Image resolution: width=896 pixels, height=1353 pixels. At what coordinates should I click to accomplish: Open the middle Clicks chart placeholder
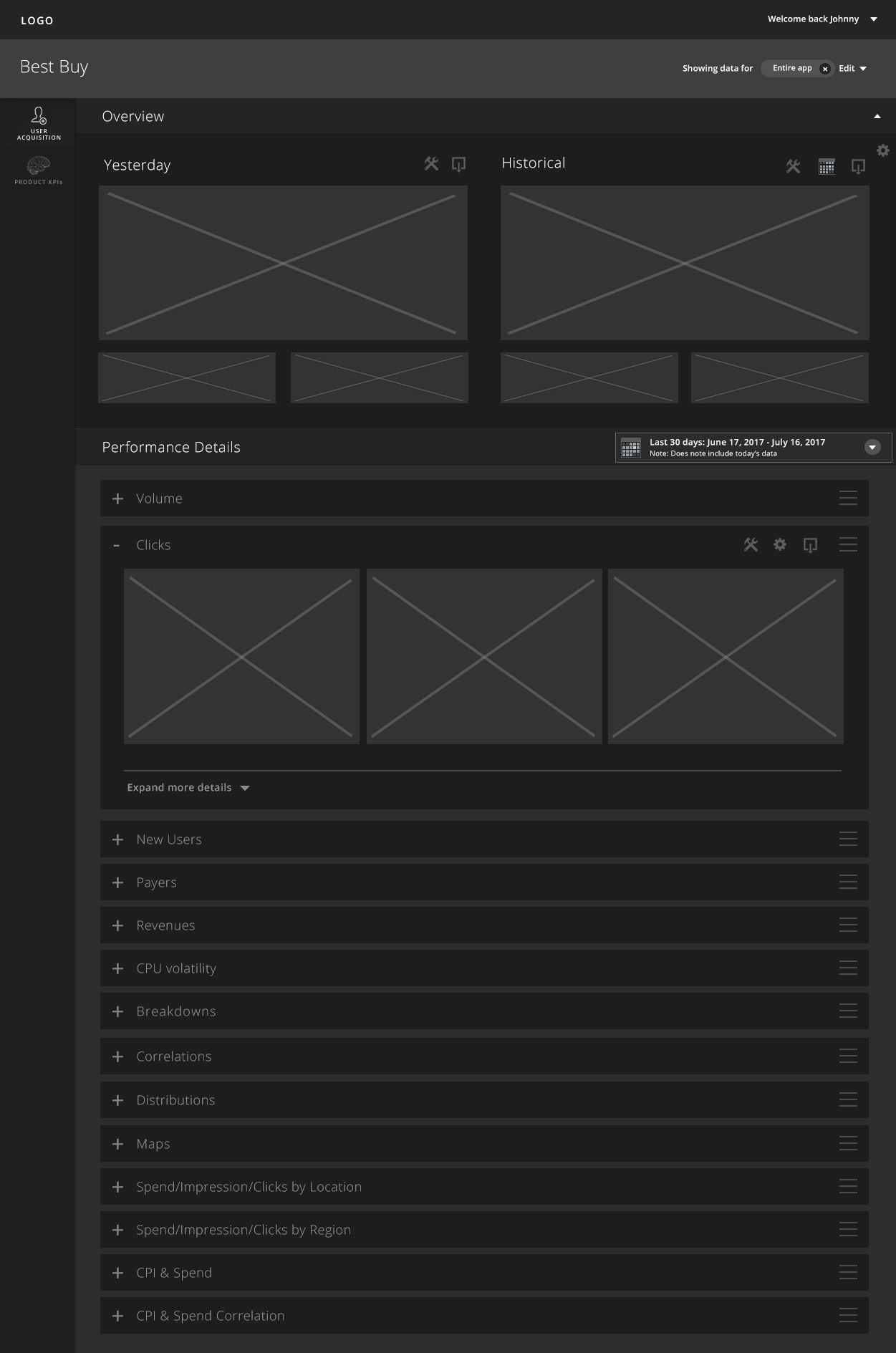click(x=484, y=656)
